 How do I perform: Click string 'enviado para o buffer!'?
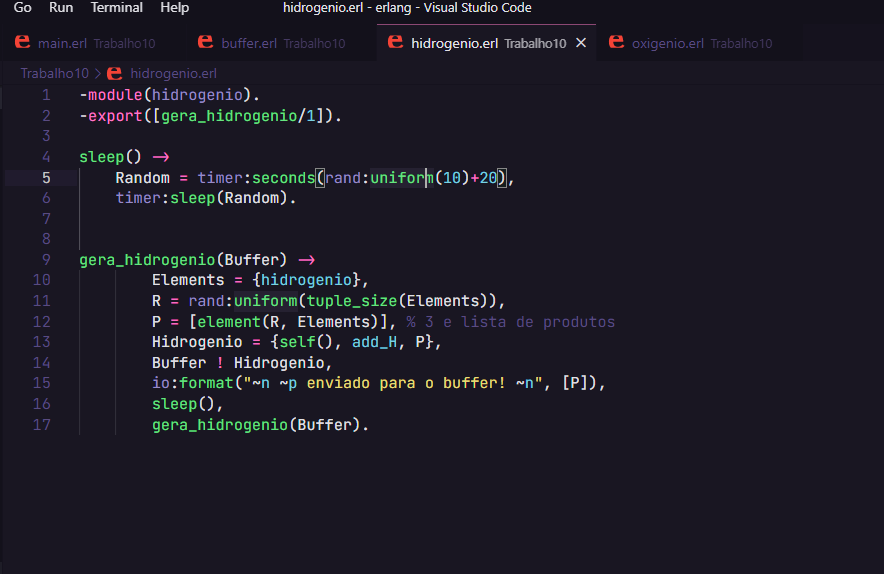[x=406, y=383]
